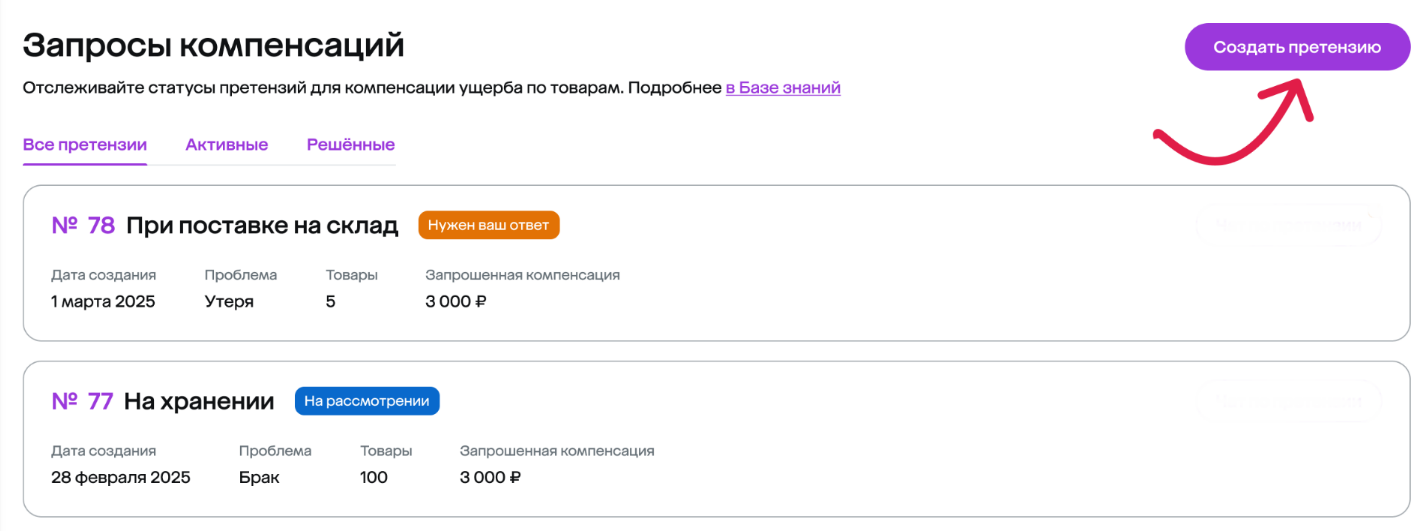This screenshot has width=1427, height=531.
Task: Click the Создать претензию button
Action: point(1297,47)
